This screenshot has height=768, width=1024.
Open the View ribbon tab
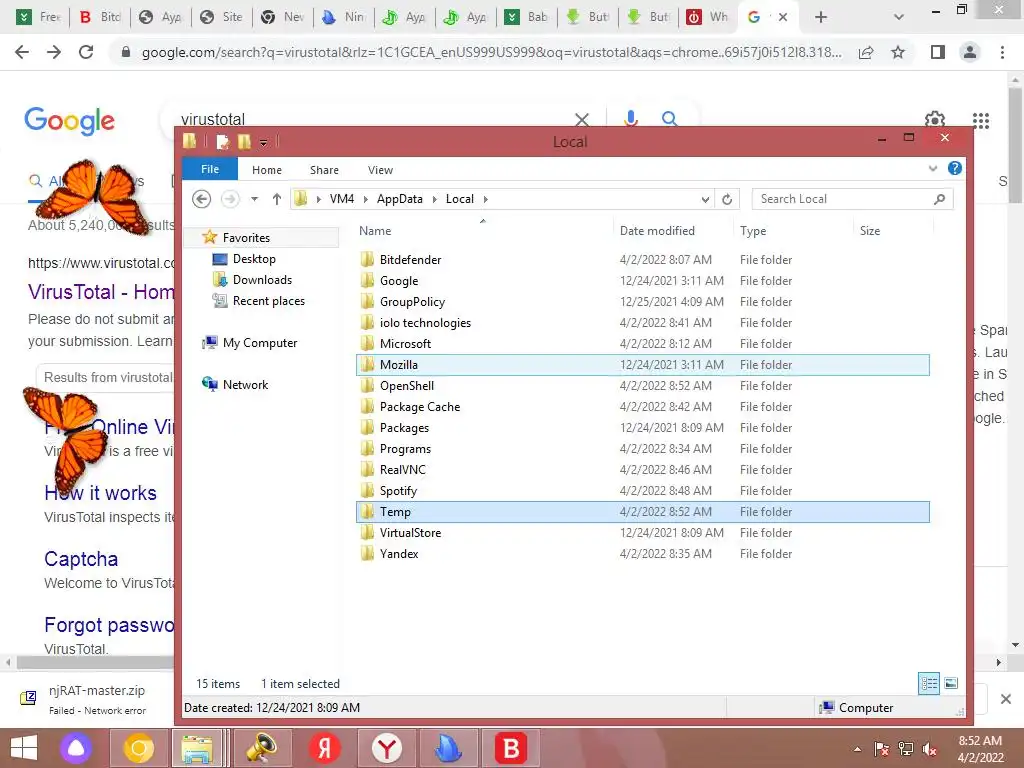(x=380, y=170)
